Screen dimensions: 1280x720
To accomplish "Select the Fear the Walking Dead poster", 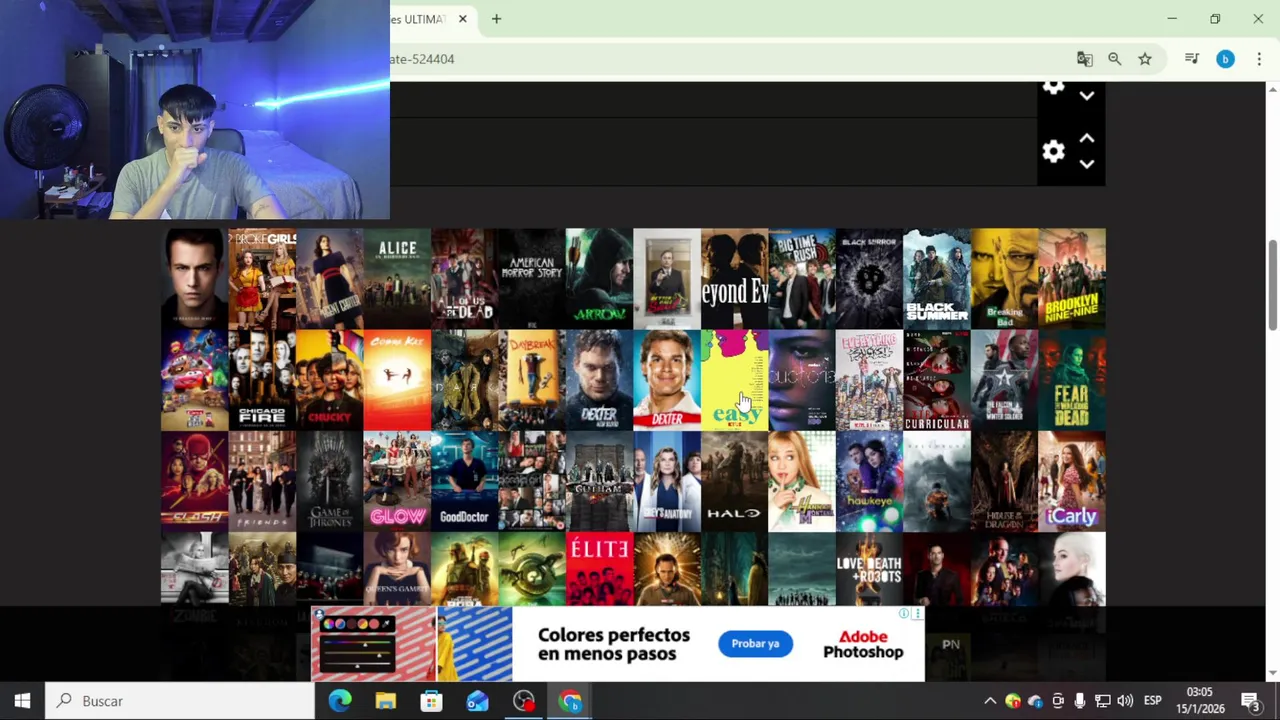I will [1072, 380].
